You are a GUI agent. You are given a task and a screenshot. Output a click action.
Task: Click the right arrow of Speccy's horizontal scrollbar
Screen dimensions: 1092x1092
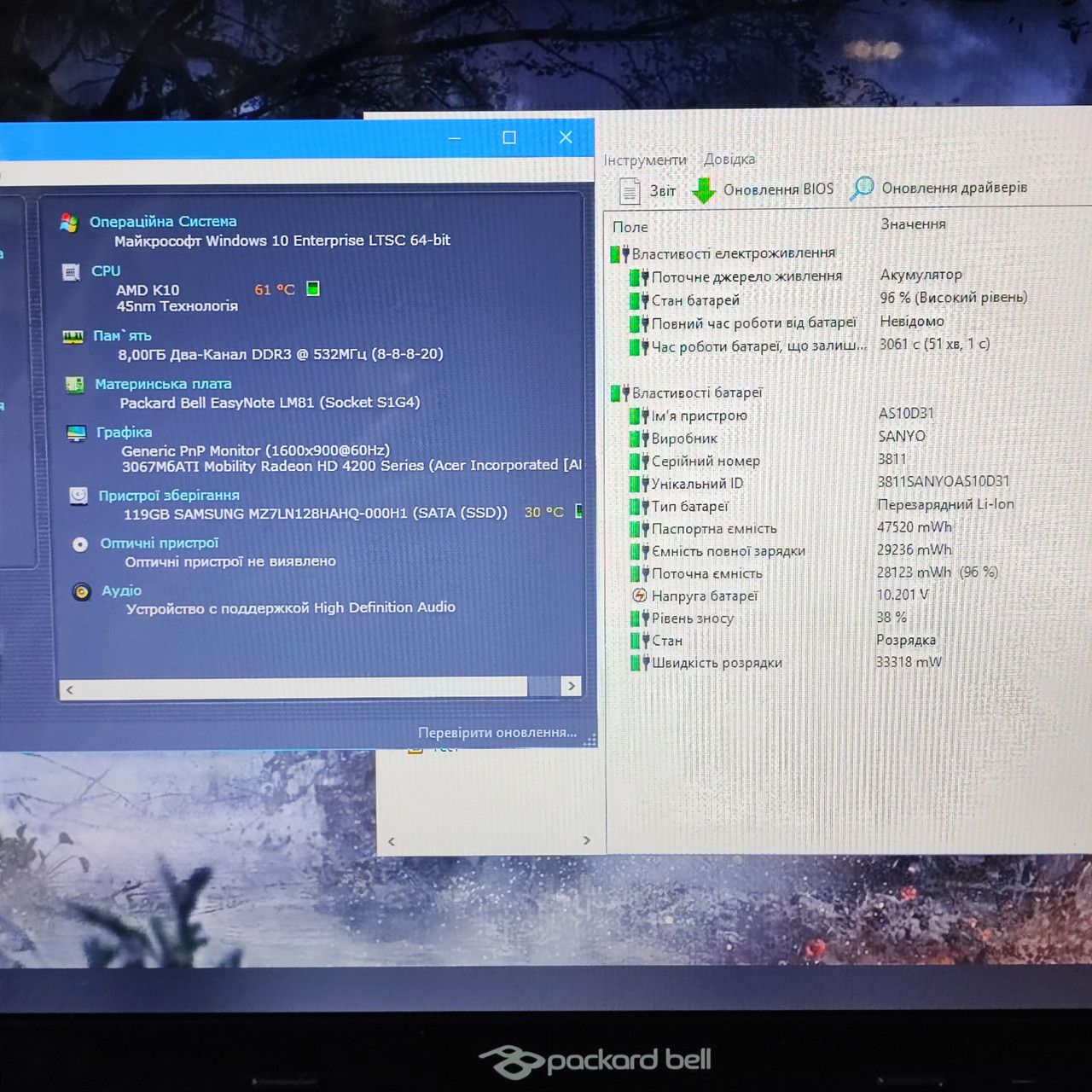coord(572,686)
